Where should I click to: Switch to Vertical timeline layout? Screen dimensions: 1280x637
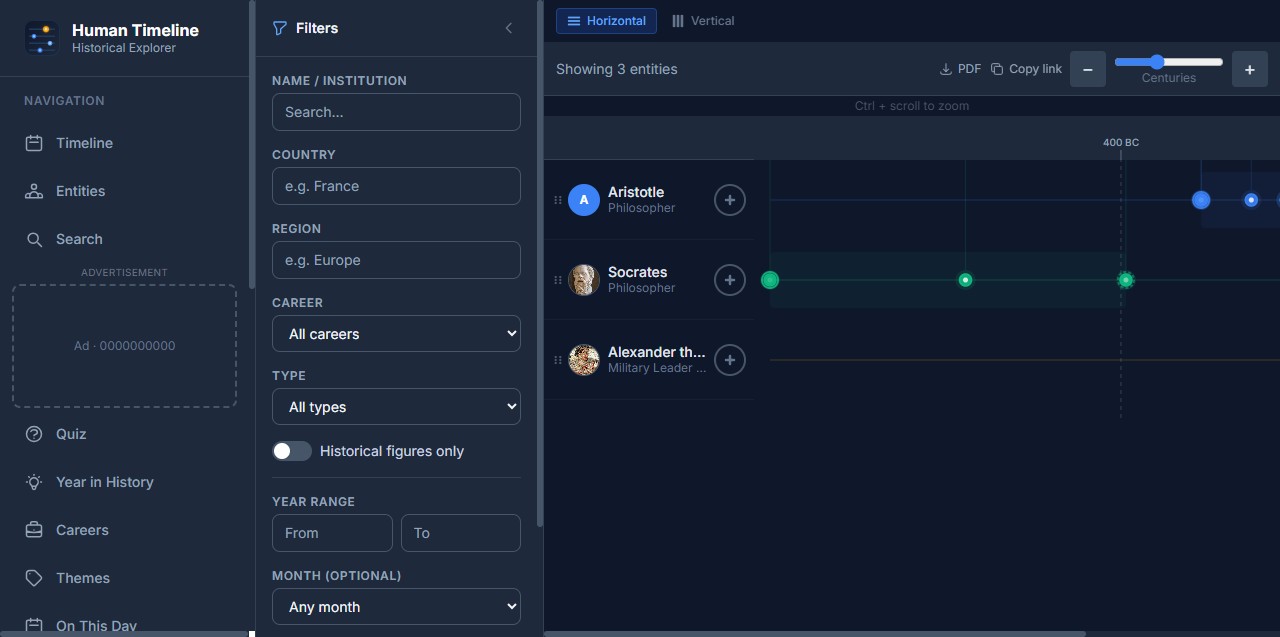click(x=703, y=21)
